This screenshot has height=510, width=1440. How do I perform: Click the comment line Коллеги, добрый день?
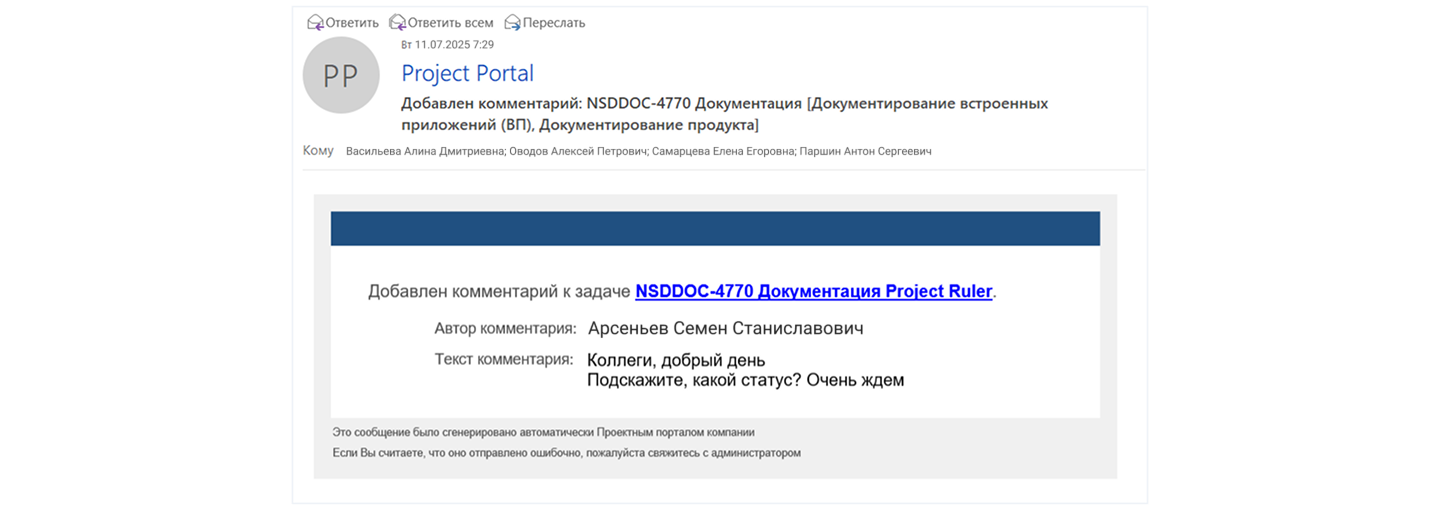pos(676,360)
